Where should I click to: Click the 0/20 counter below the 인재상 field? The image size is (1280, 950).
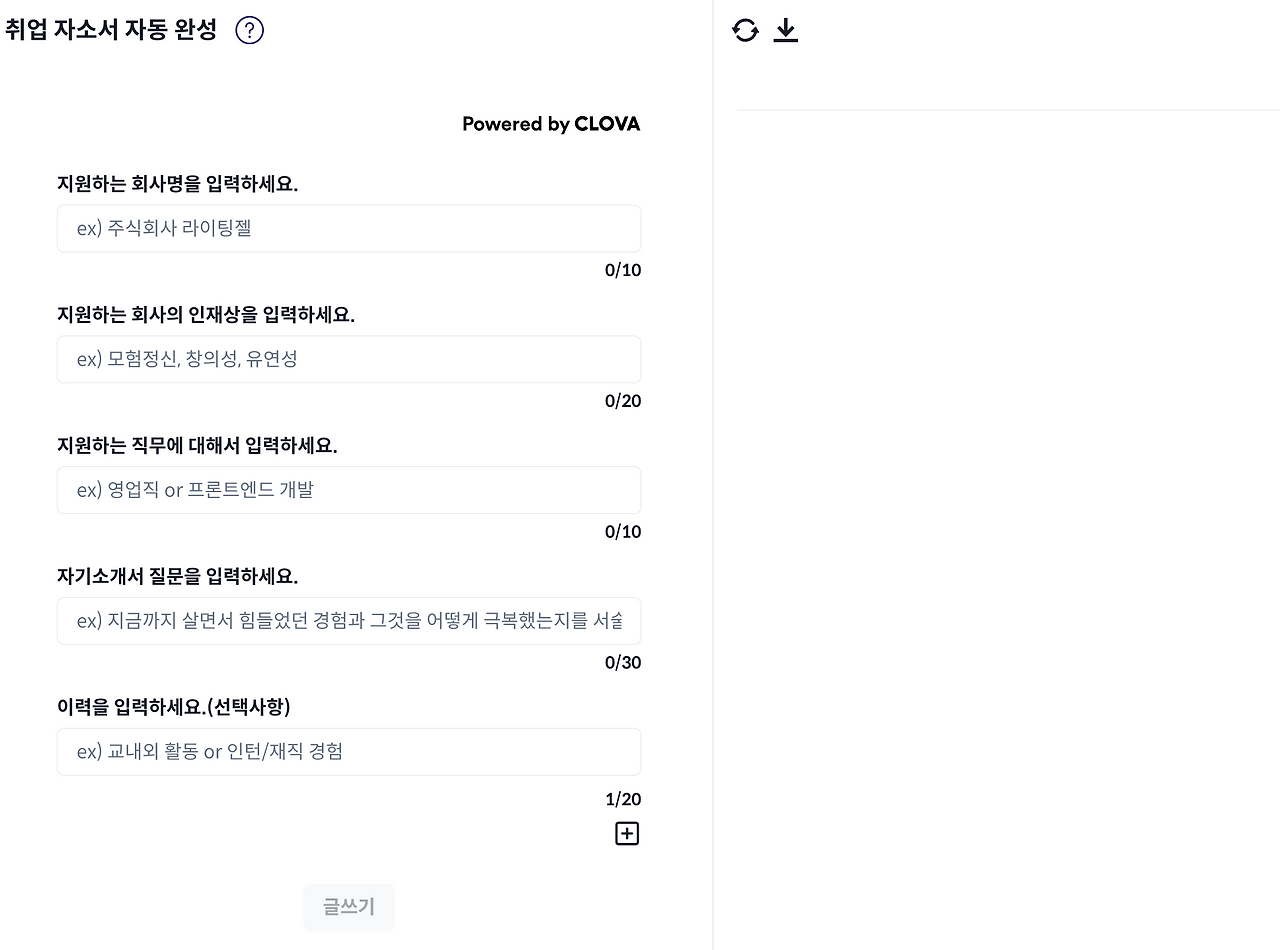(x=623, y=400)
